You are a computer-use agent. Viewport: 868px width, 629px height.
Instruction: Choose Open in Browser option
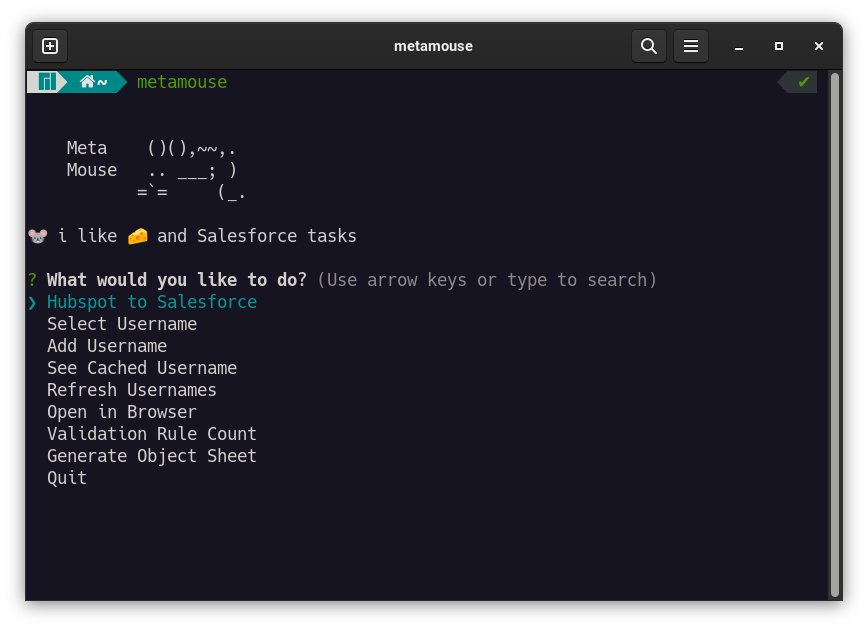[x=122, y=412]
